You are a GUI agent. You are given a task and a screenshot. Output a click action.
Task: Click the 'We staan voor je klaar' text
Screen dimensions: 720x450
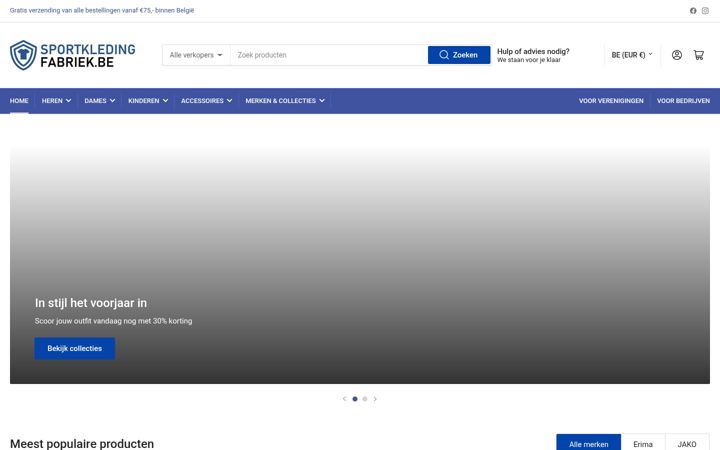[x=529, y=60]
